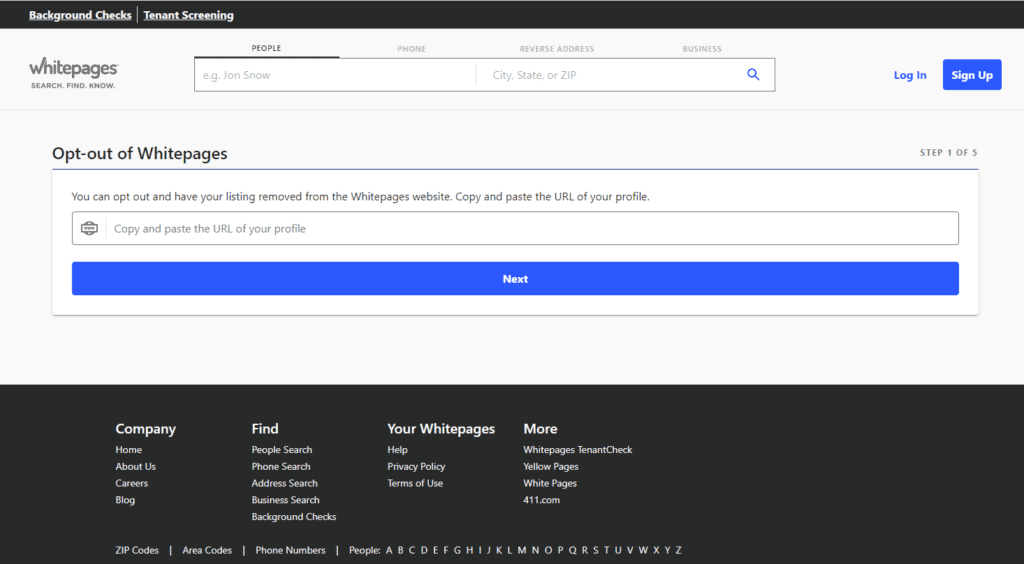Open Yellow Pages link
The height and width of the screenshot is (564, 1024).
tap(551, 467)
